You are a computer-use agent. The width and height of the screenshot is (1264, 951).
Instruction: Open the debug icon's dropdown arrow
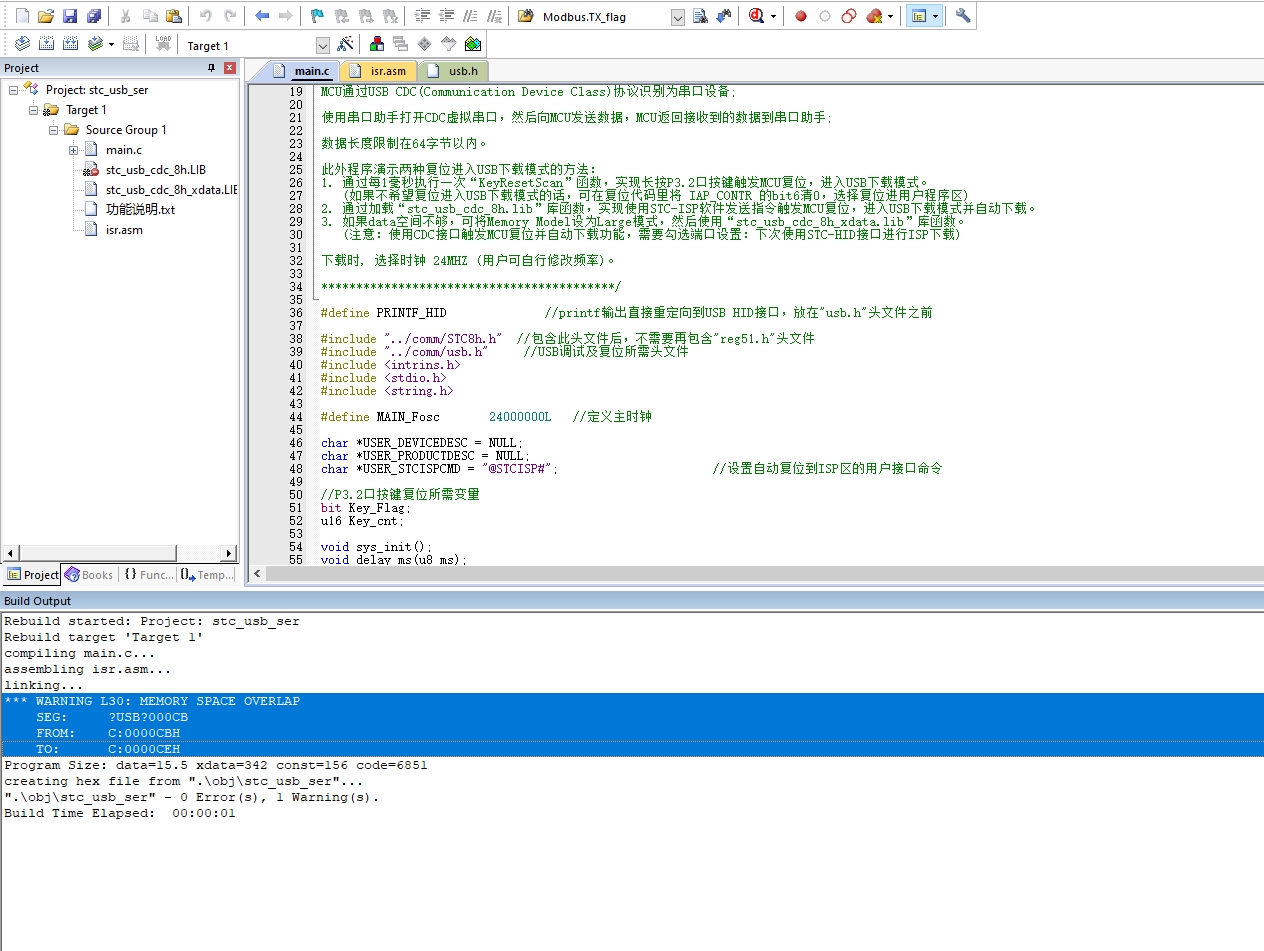[773, 16]
